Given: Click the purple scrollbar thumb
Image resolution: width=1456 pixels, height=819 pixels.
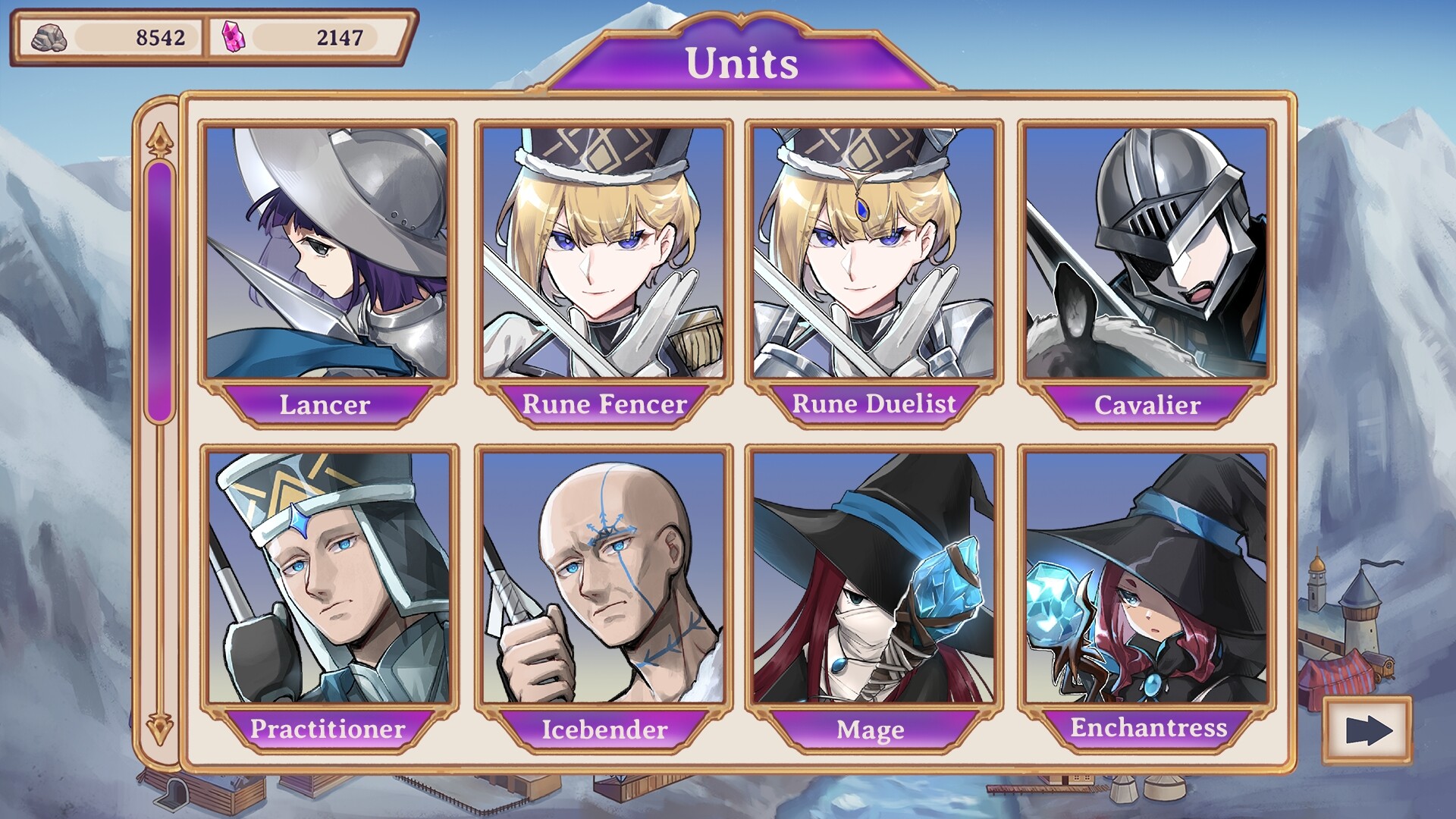Looking at the screenshot, I should click(159, 291).
